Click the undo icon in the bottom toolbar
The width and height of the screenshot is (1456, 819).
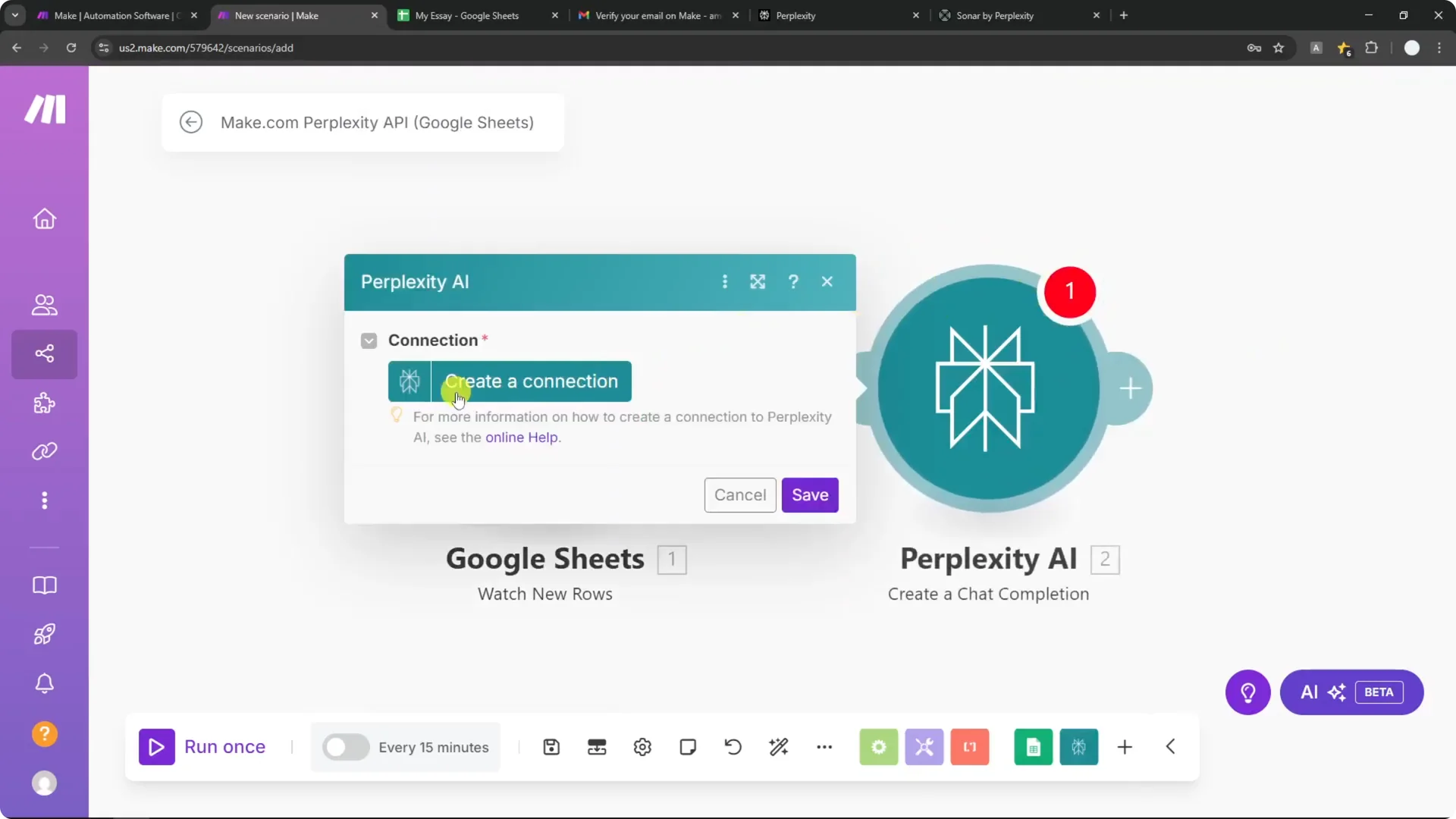(x=732, y=747)
